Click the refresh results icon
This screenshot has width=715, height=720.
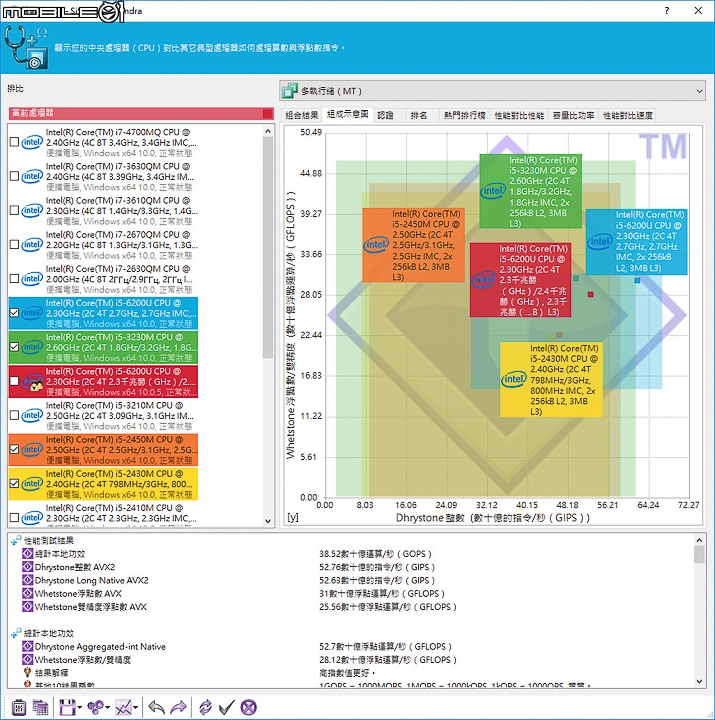205,707
